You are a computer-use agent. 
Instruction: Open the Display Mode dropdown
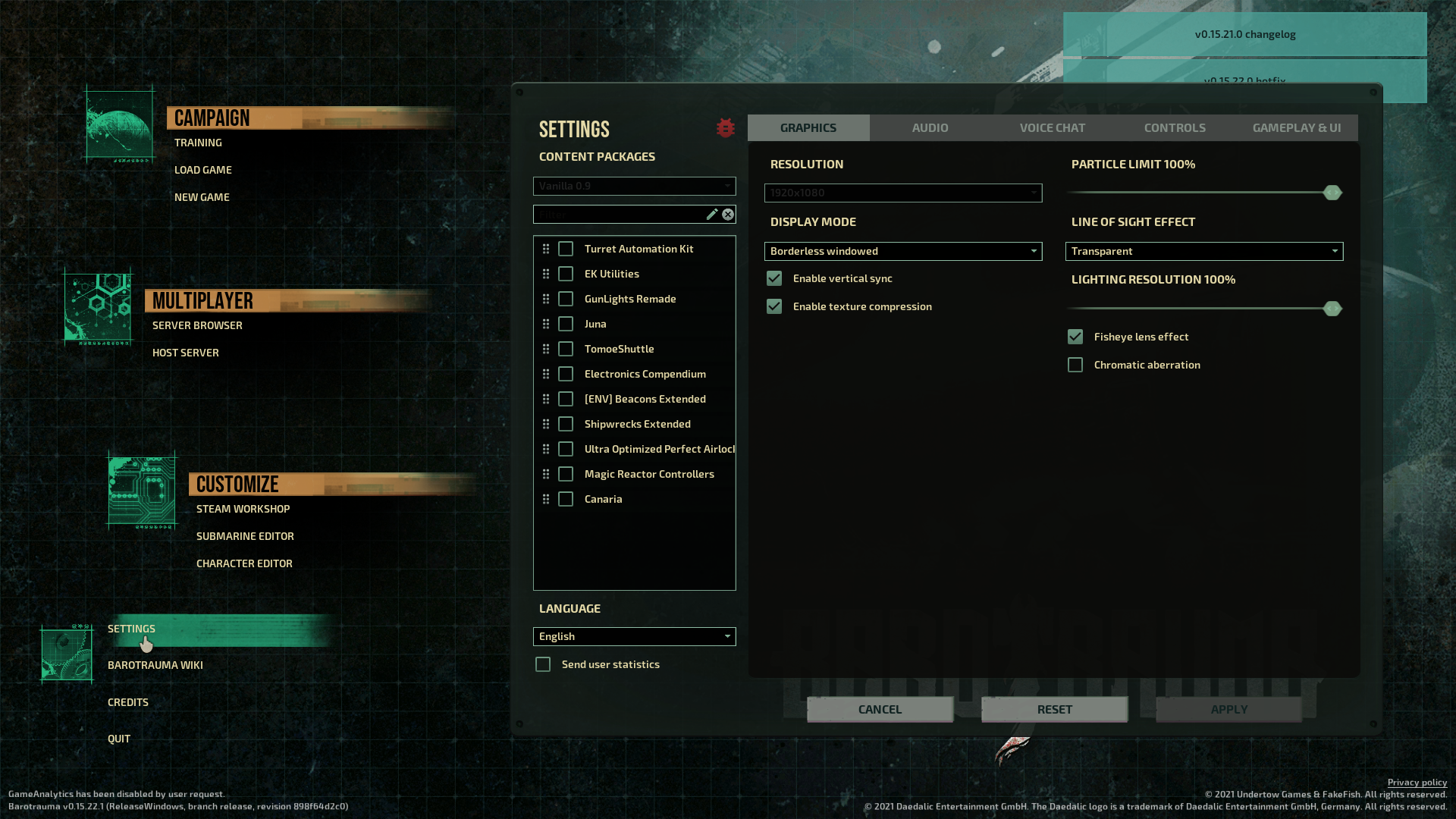(902, 251)
